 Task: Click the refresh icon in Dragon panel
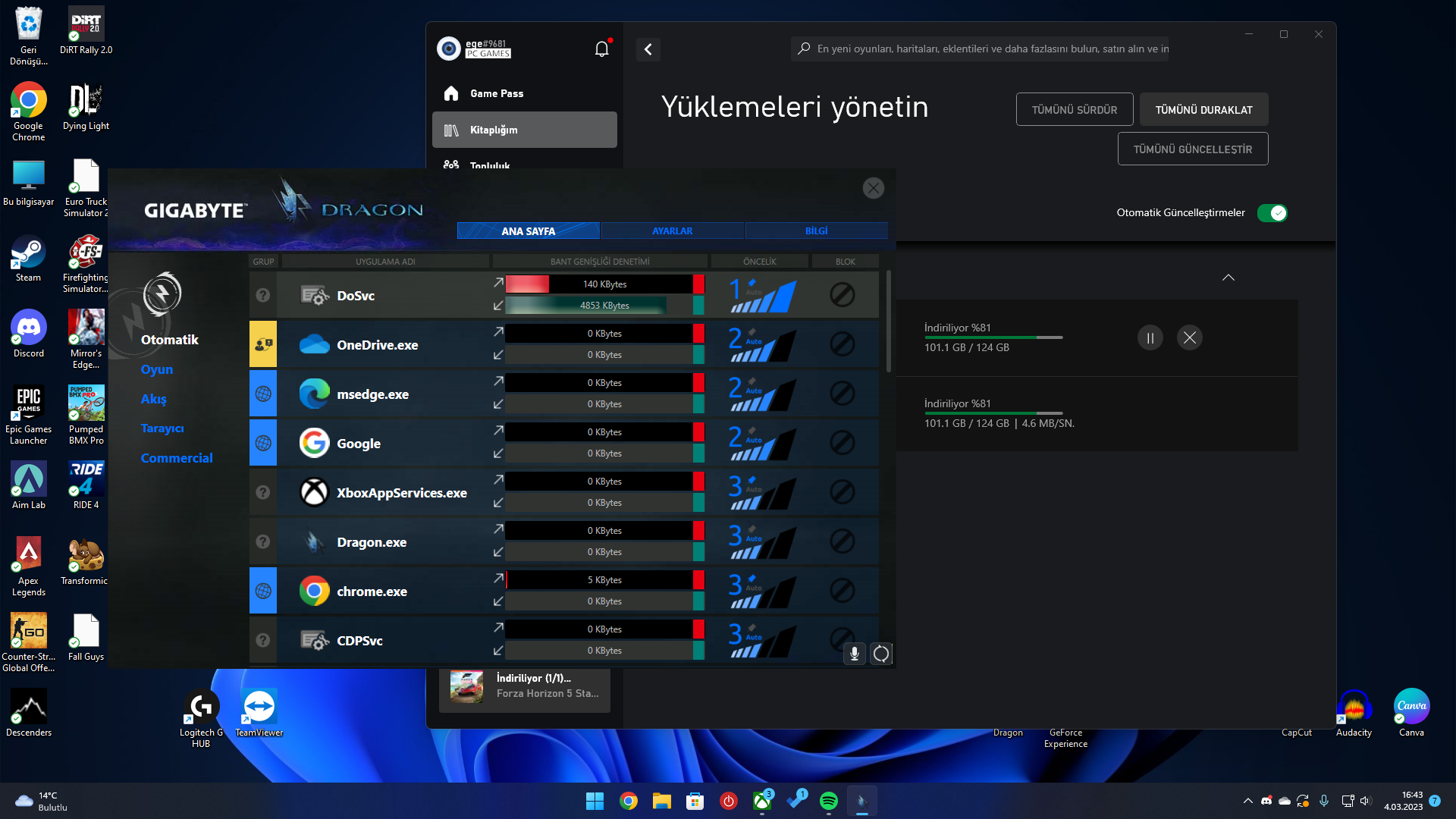coord(881,654)
